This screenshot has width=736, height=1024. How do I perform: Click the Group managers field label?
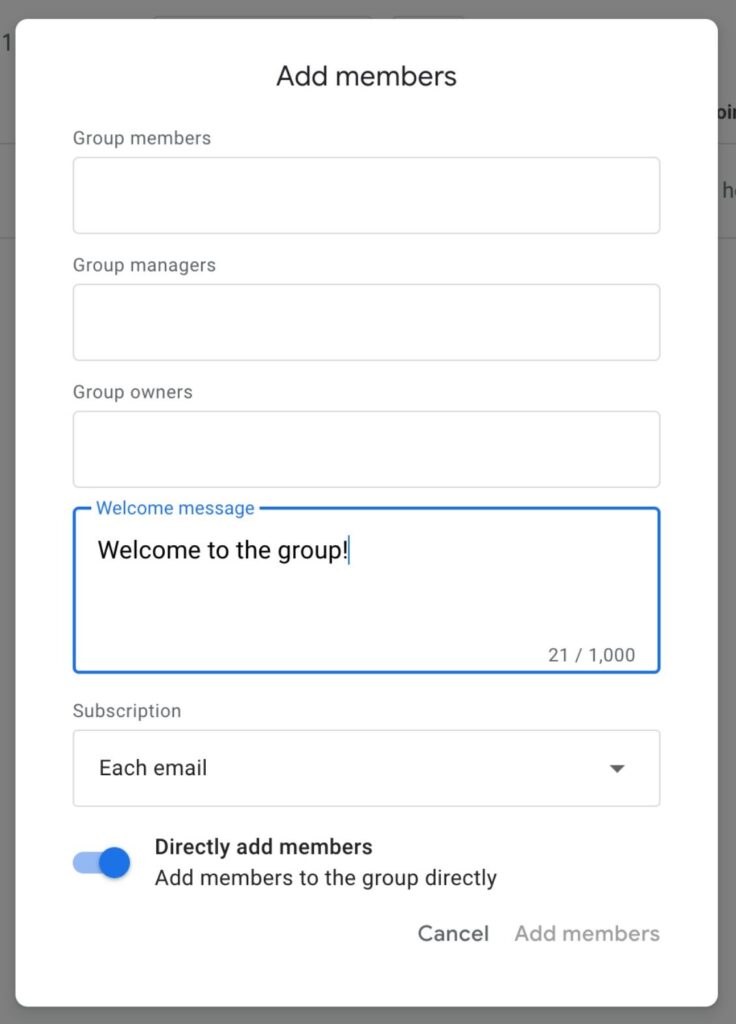144,265
